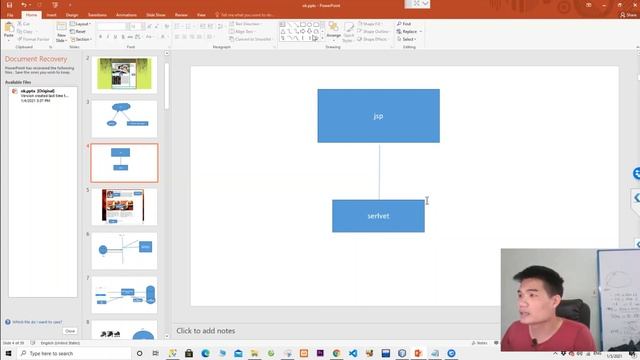Toggle the Notes pane from status bar
The image size is (640, 360).
click(x=480, y=343)
